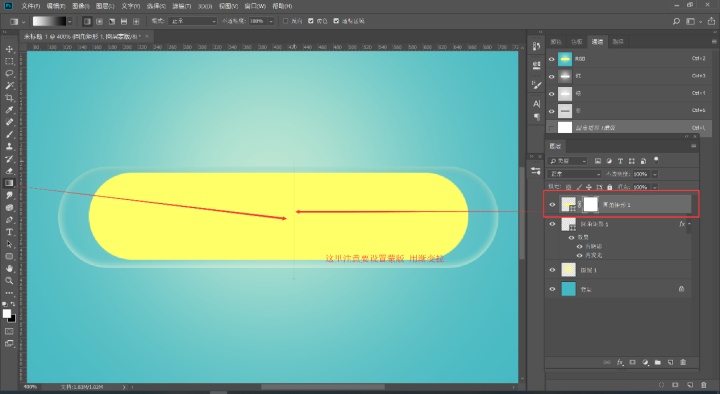Select the Crop tool
This screenshot has height=394, width=720.
pos(9,98)
